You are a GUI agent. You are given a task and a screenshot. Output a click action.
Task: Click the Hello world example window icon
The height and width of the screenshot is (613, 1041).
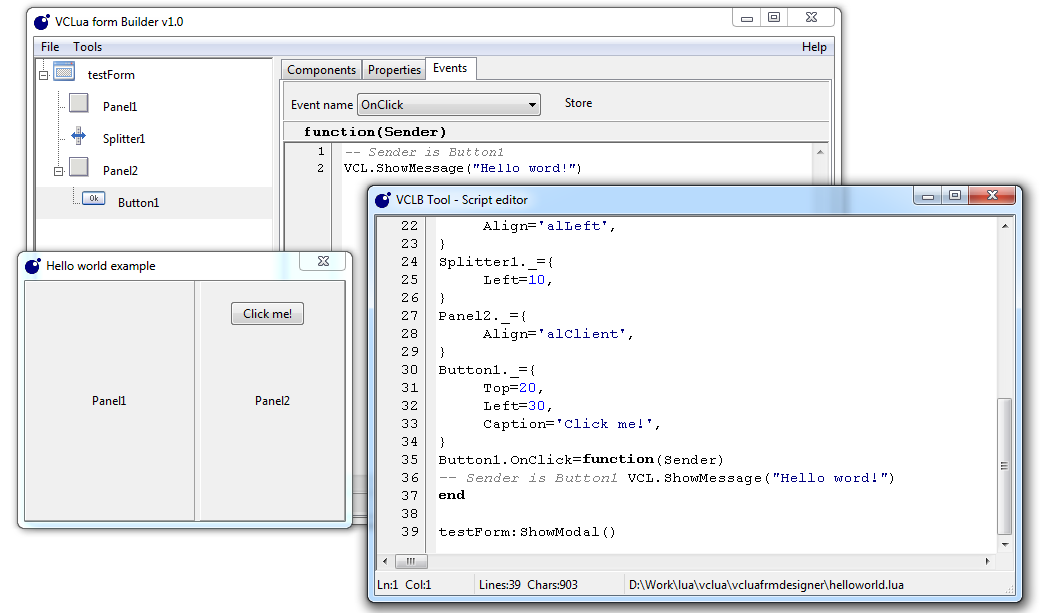click(32, 266)
